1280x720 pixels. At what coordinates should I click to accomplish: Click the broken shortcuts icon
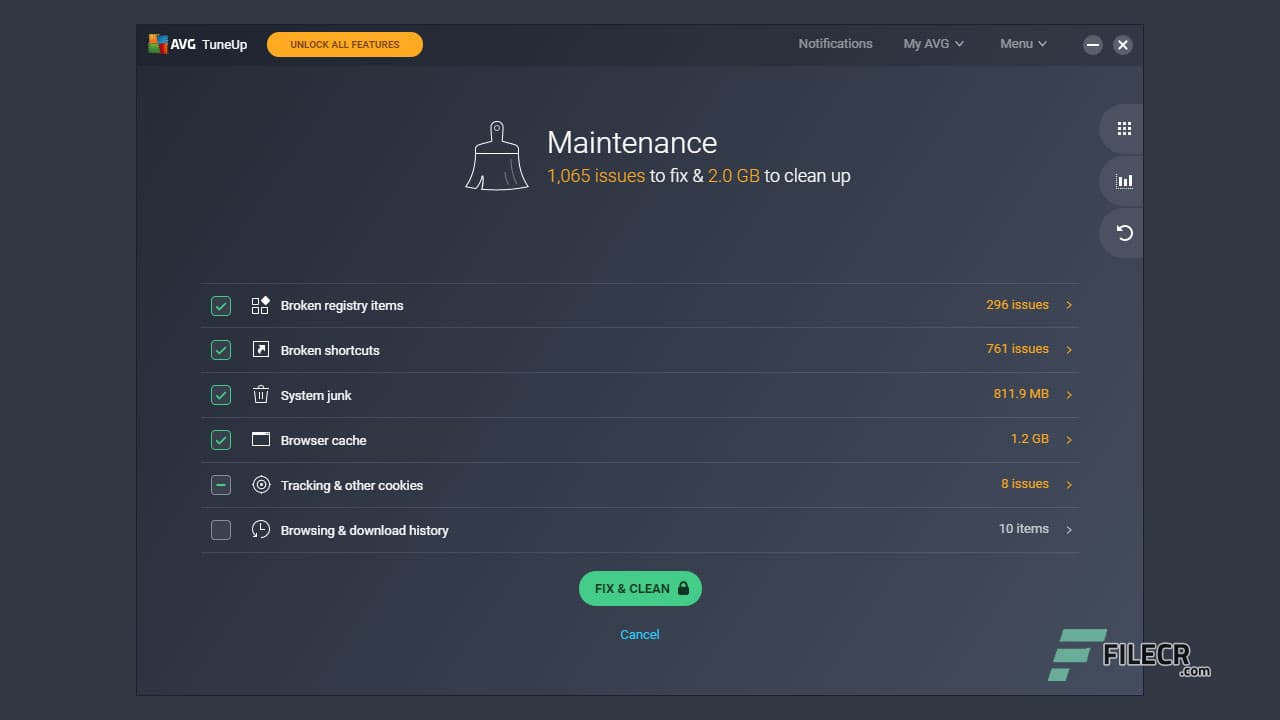[x=260, y=350]
